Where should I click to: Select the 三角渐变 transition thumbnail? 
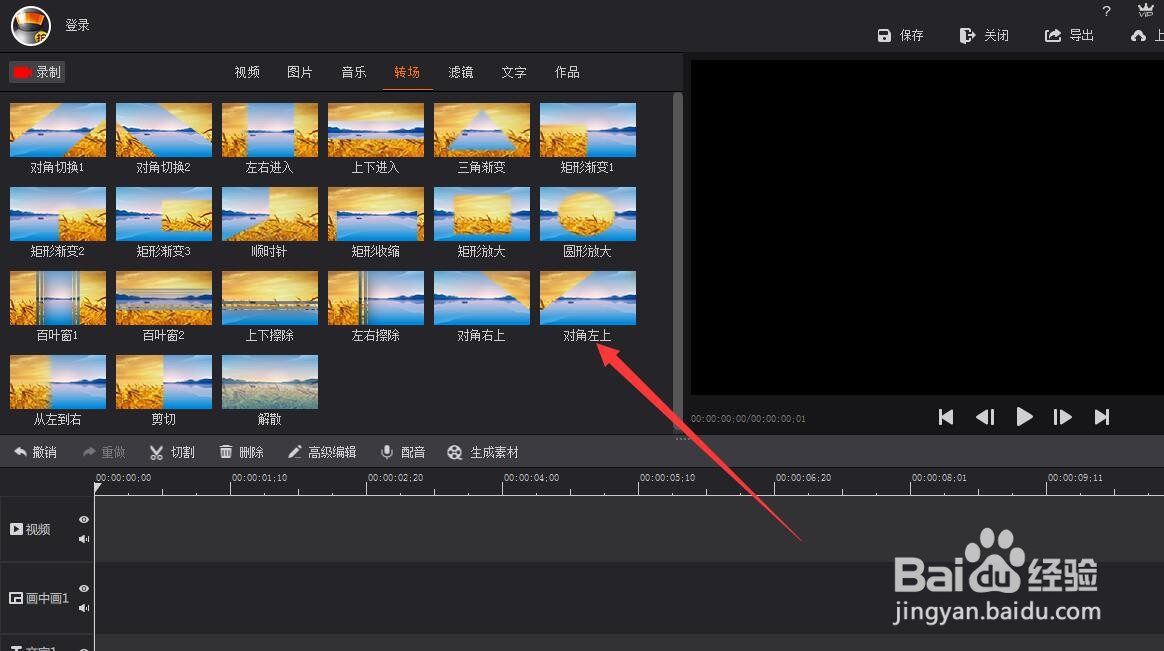click(482, 130)
